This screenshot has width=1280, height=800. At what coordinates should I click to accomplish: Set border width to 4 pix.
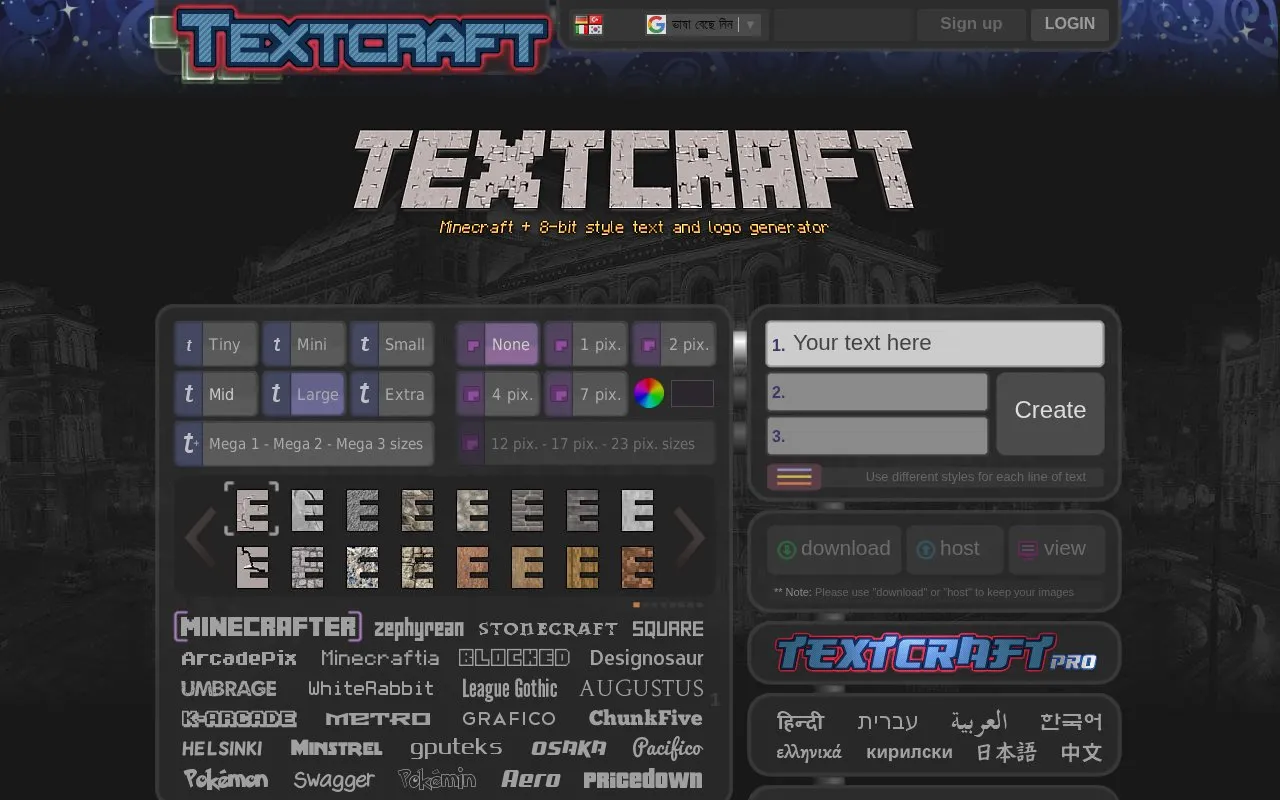tap(498, 394)
